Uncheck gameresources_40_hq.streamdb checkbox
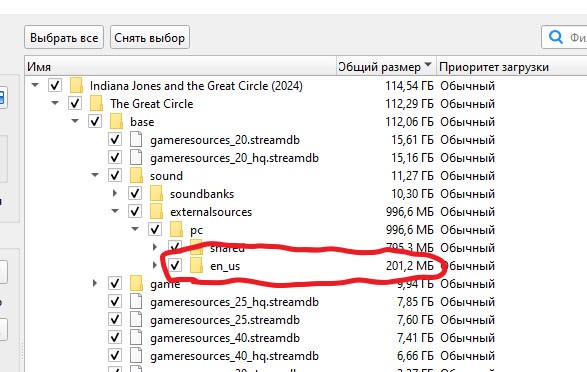 (115, 355)
